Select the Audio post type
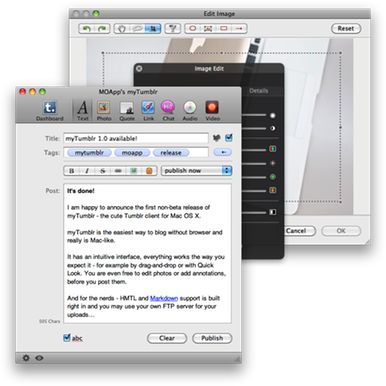 [x=190, y=111]
